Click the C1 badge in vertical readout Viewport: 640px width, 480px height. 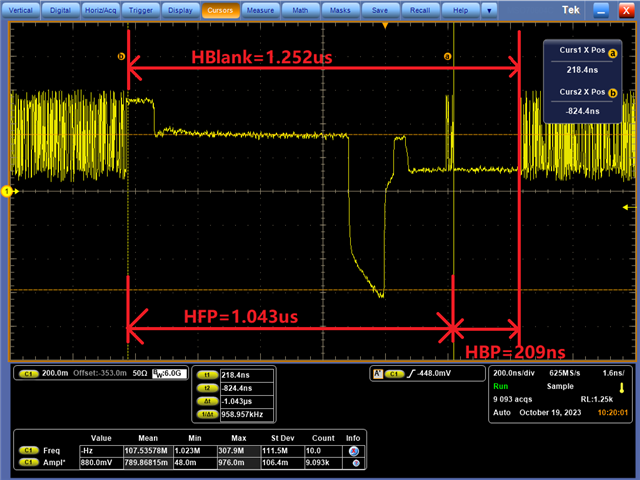coord(29,373)
